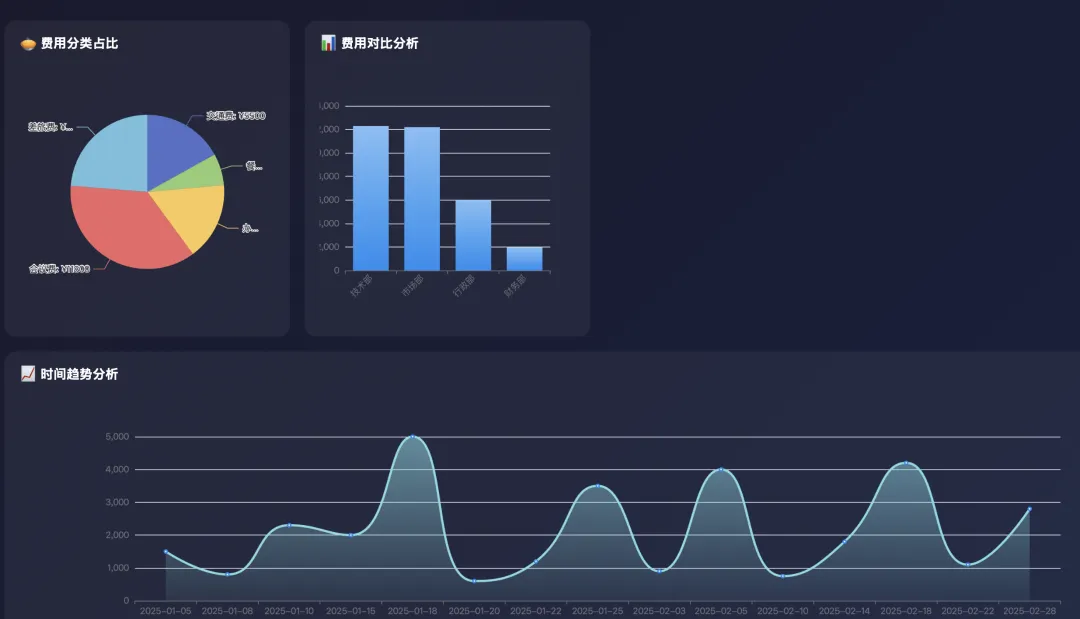The width and height of the screenshot is (1080, 619).
Task: Click the 2025-02-28 date axis label
Action: 1030,611
